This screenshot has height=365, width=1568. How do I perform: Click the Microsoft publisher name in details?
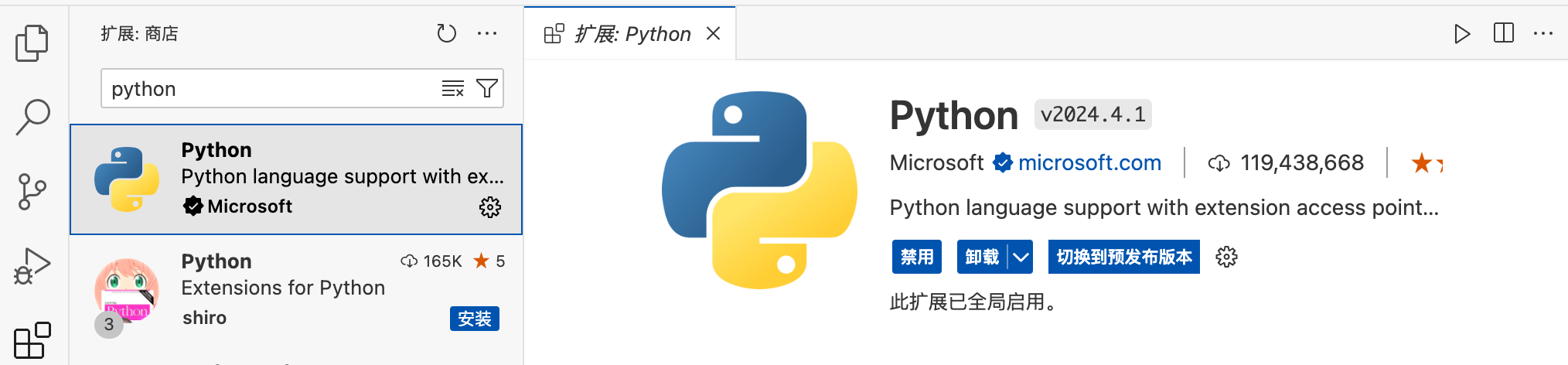click(x=936, y=163)
